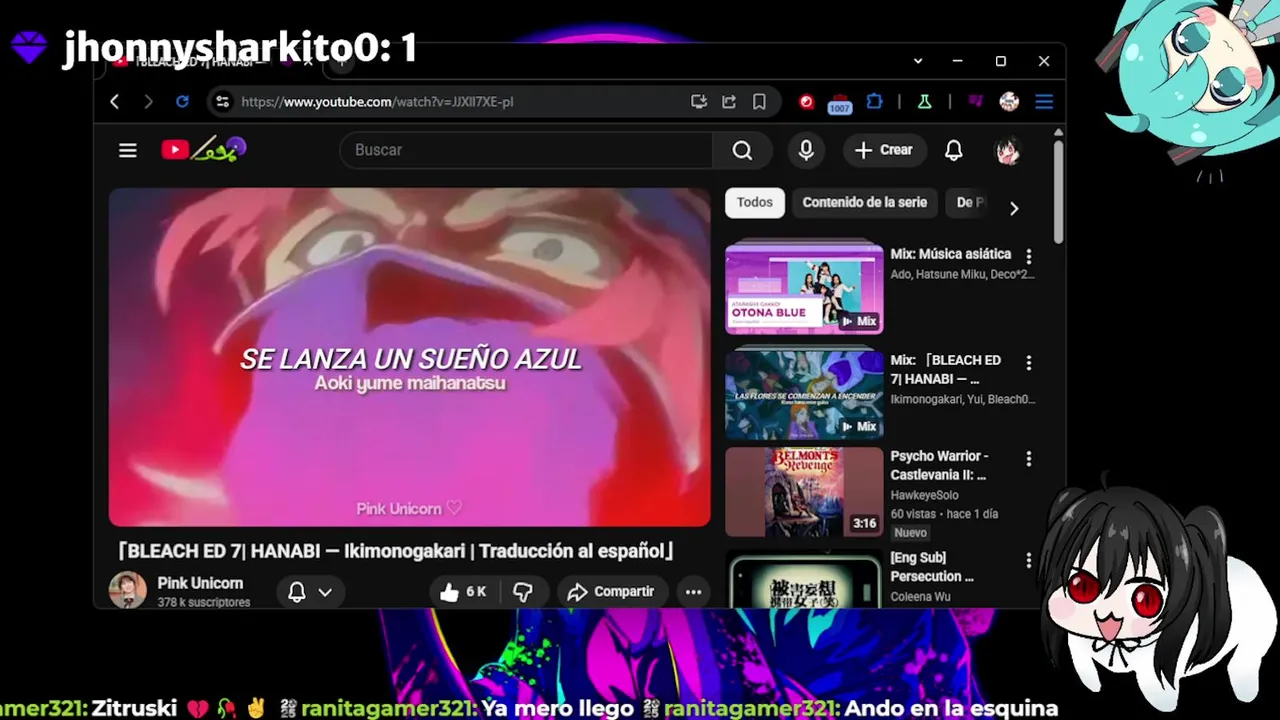
Task: Select the Contenido de la serie chip
Action: click(865, 202)
